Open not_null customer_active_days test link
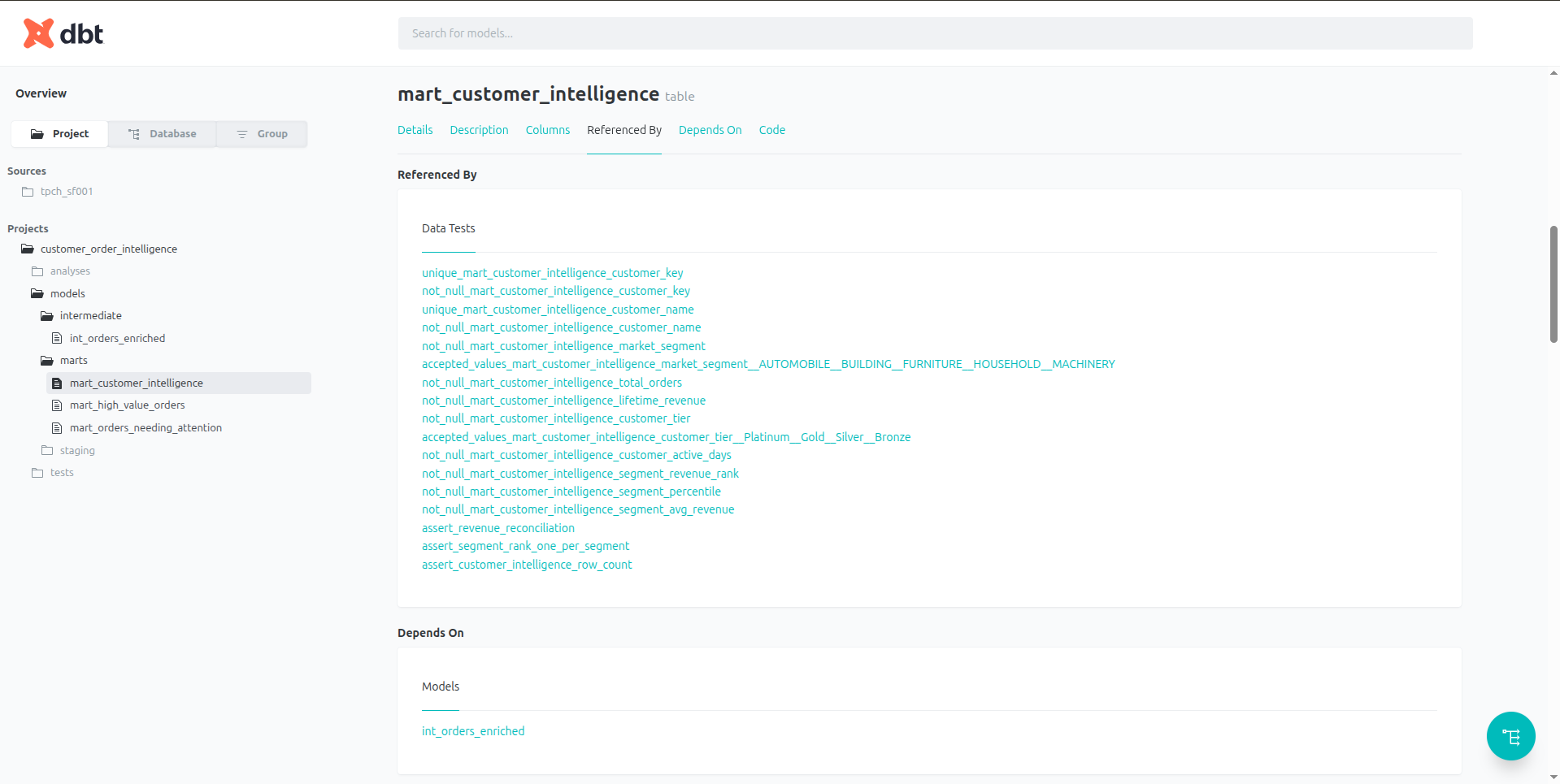This screenshot has height=784, width=1560. [576, 455]
